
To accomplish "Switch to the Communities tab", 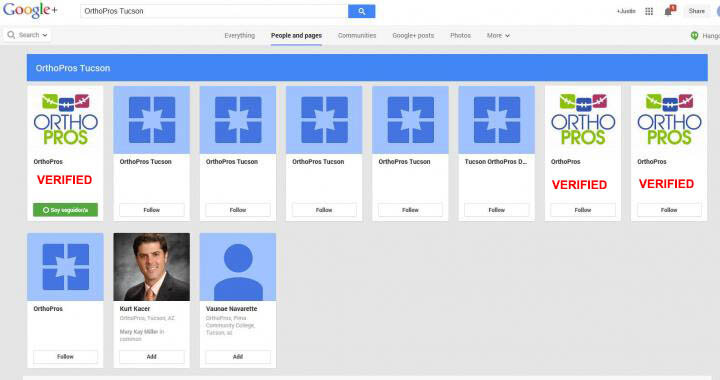I will [357, 35].
